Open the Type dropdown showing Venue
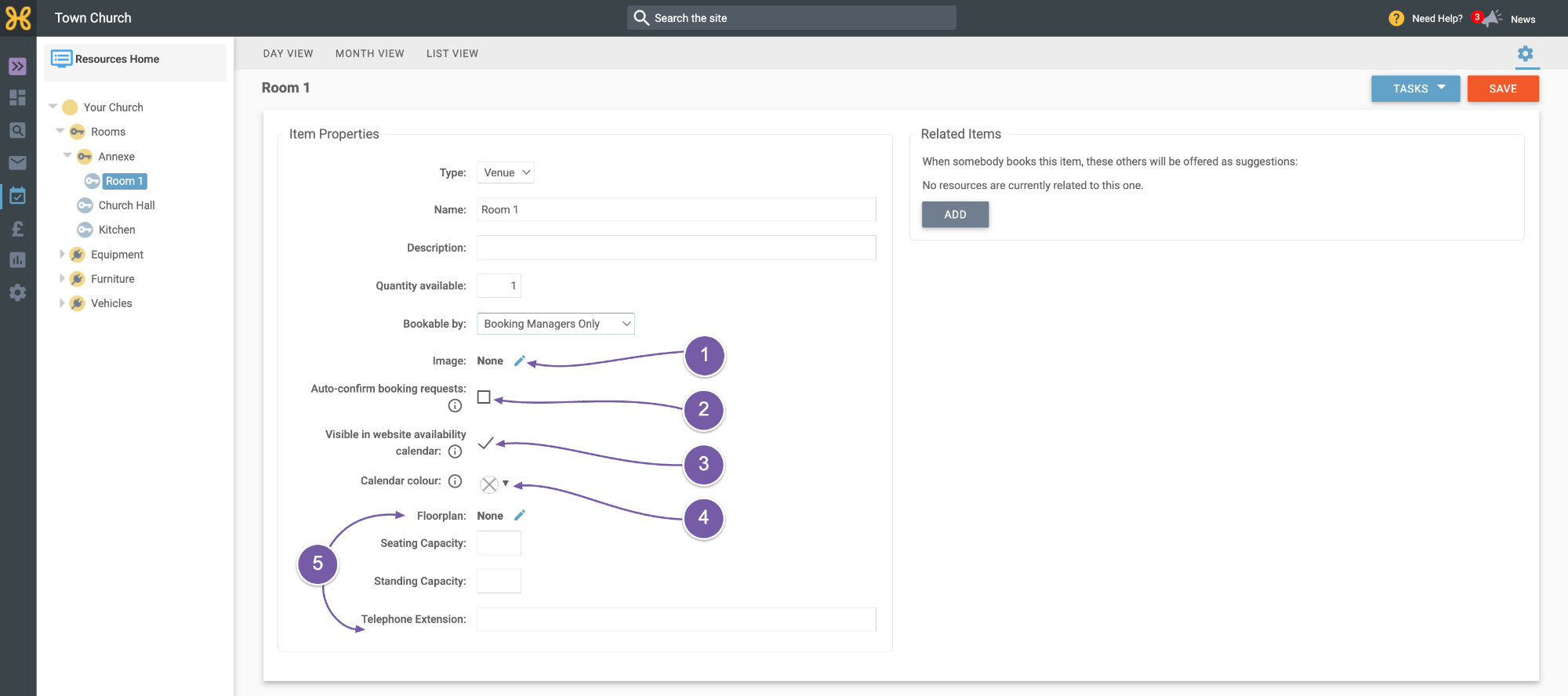The width and height of the screenshot is (1568, 696). pyautogui.click(x=506, y=172)
